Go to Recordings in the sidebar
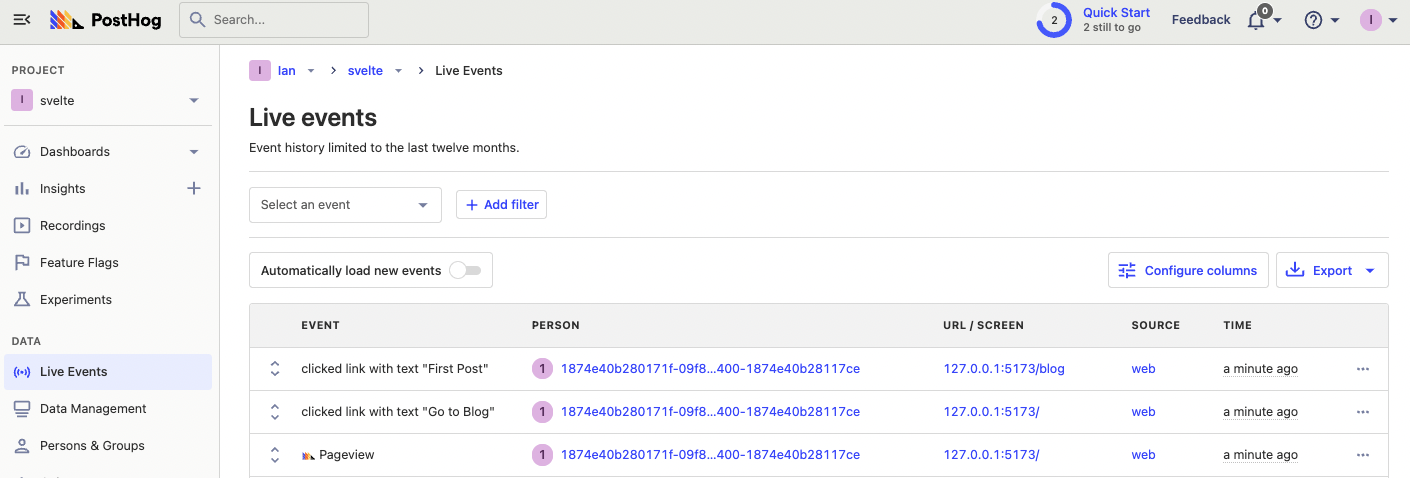 click(x=72, y=226)
